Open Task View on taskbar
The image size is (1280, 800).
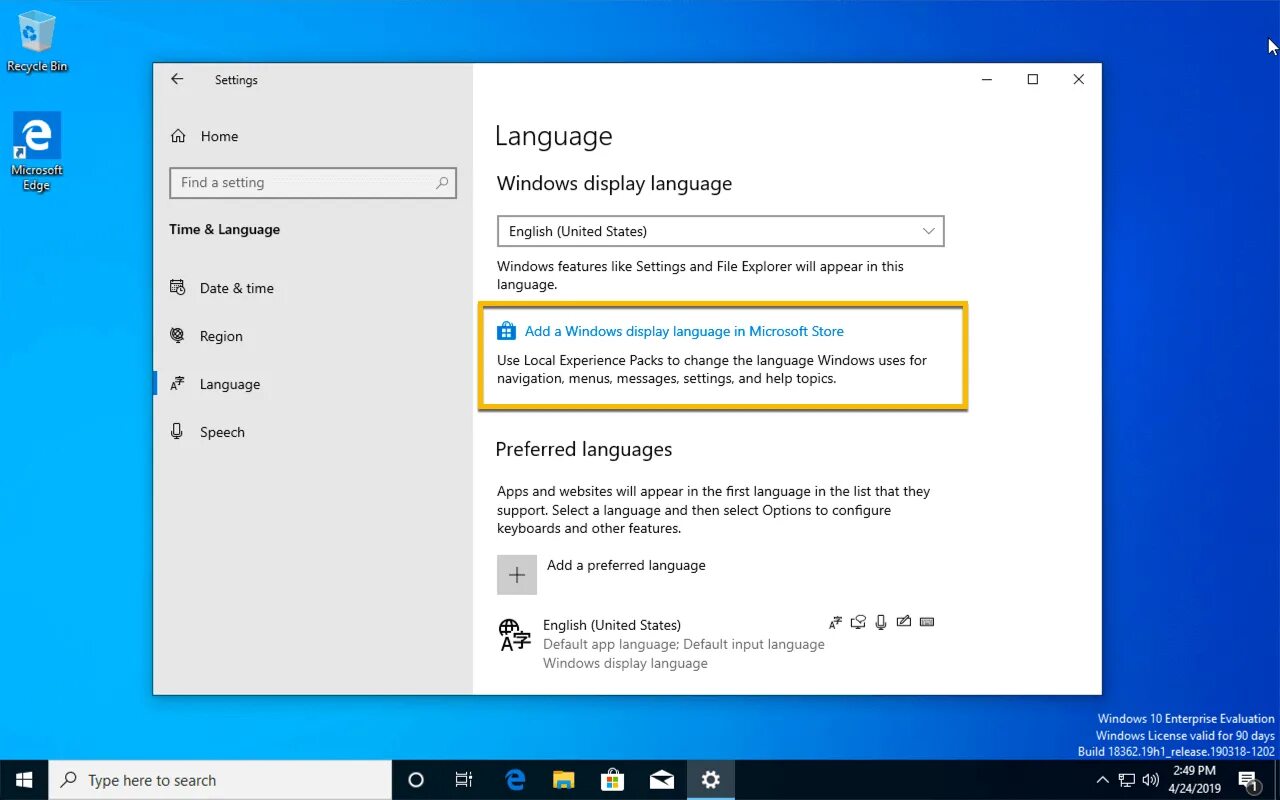point(464,780)
